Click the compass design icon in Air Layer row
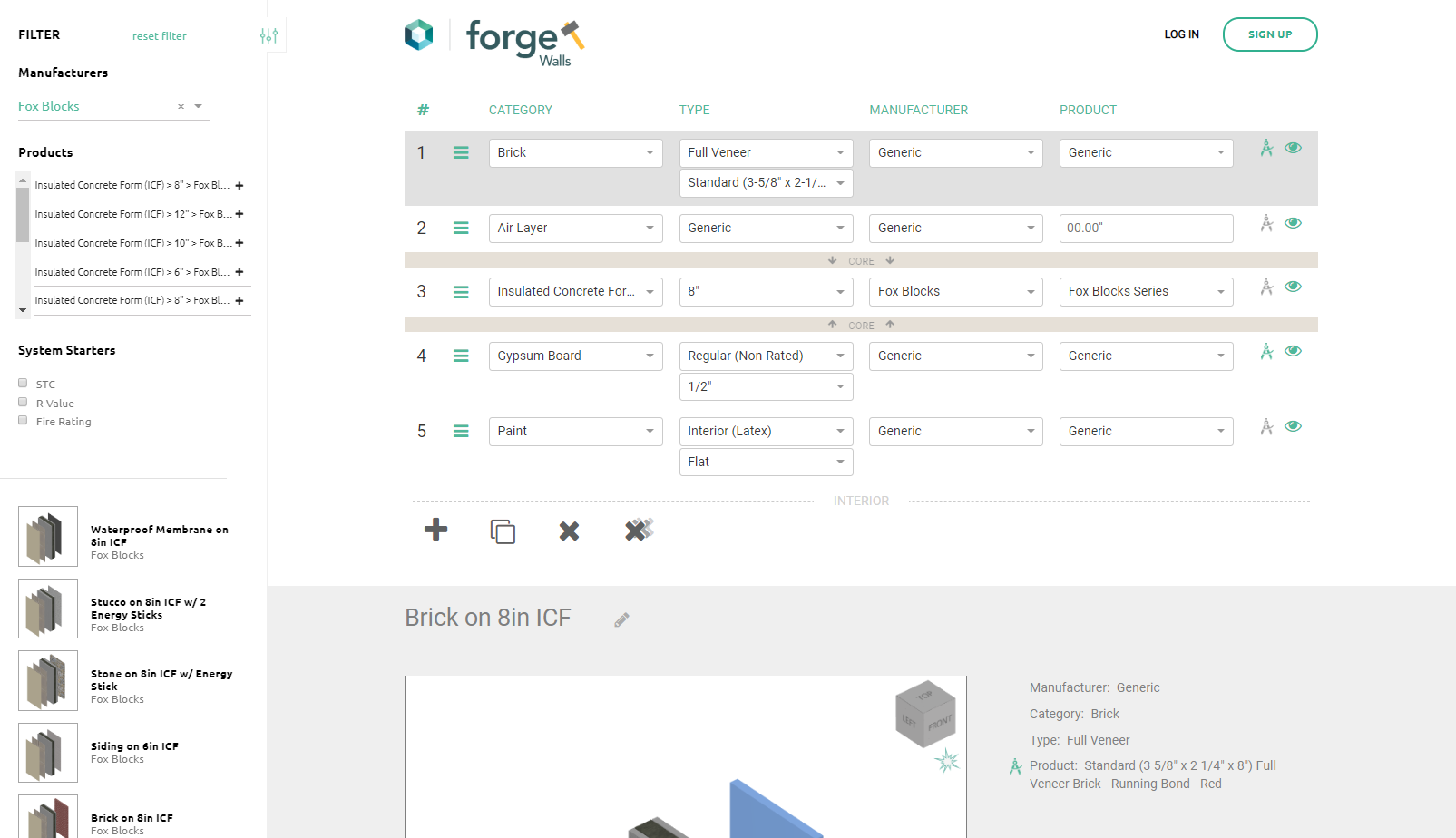The height and width of the screenshot is (838, 1456). click(x=1266, y=223)
